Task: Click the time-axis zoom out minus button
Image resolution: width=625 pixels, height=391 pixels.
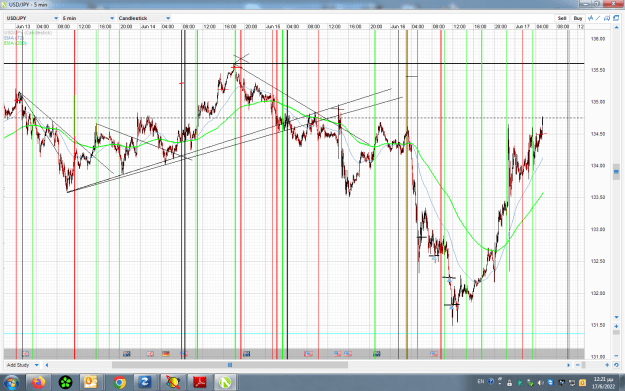Action: pos(578,365)
